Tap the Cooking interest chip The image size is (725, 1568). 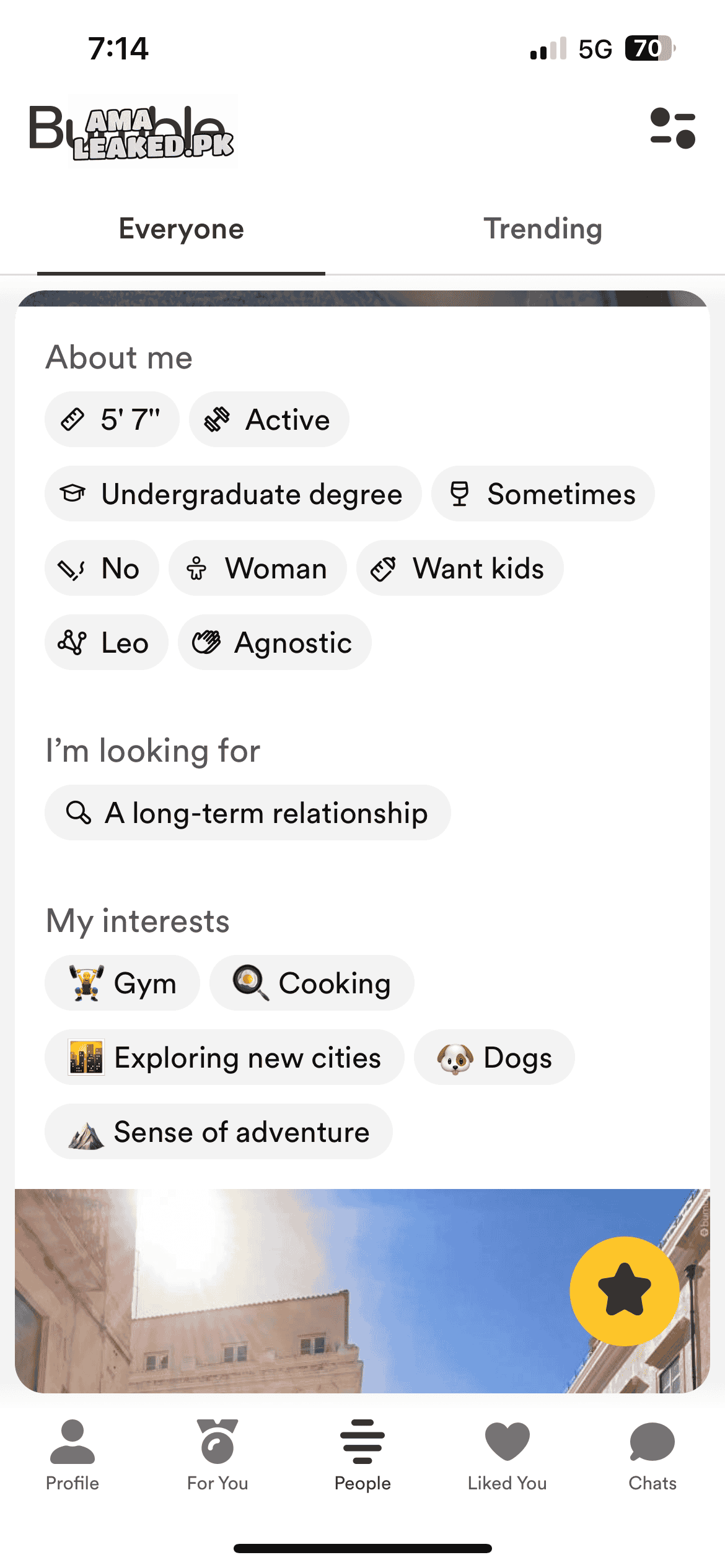312,983
